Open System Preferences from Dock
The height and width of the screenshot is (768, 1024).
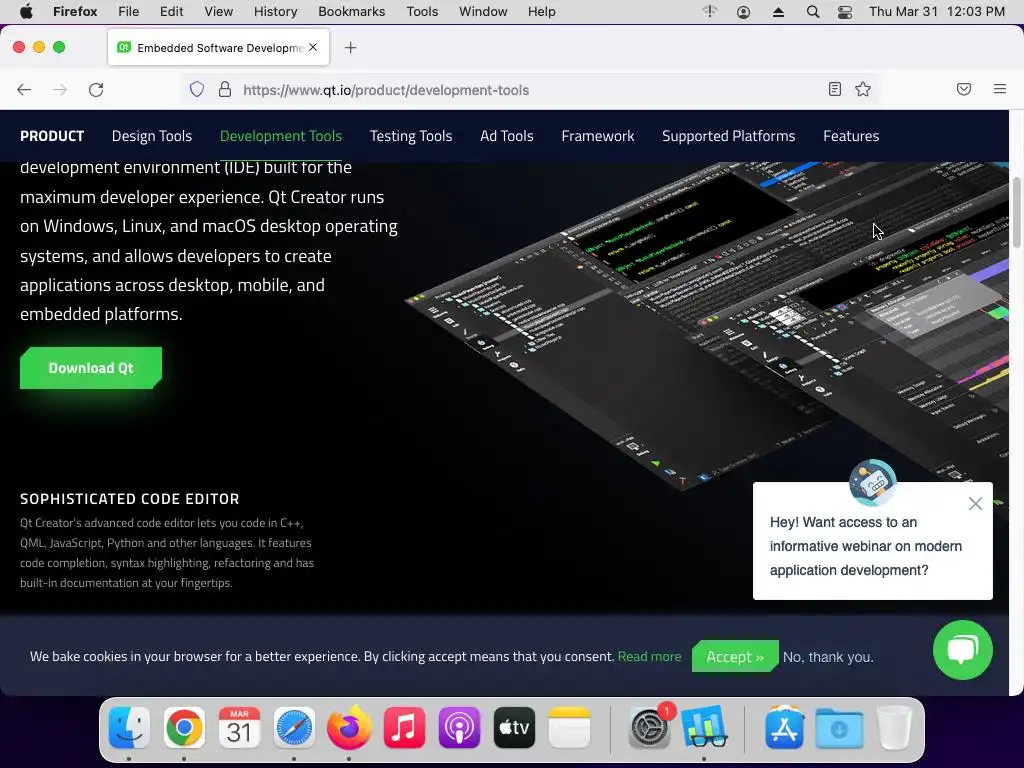(649, 727)
